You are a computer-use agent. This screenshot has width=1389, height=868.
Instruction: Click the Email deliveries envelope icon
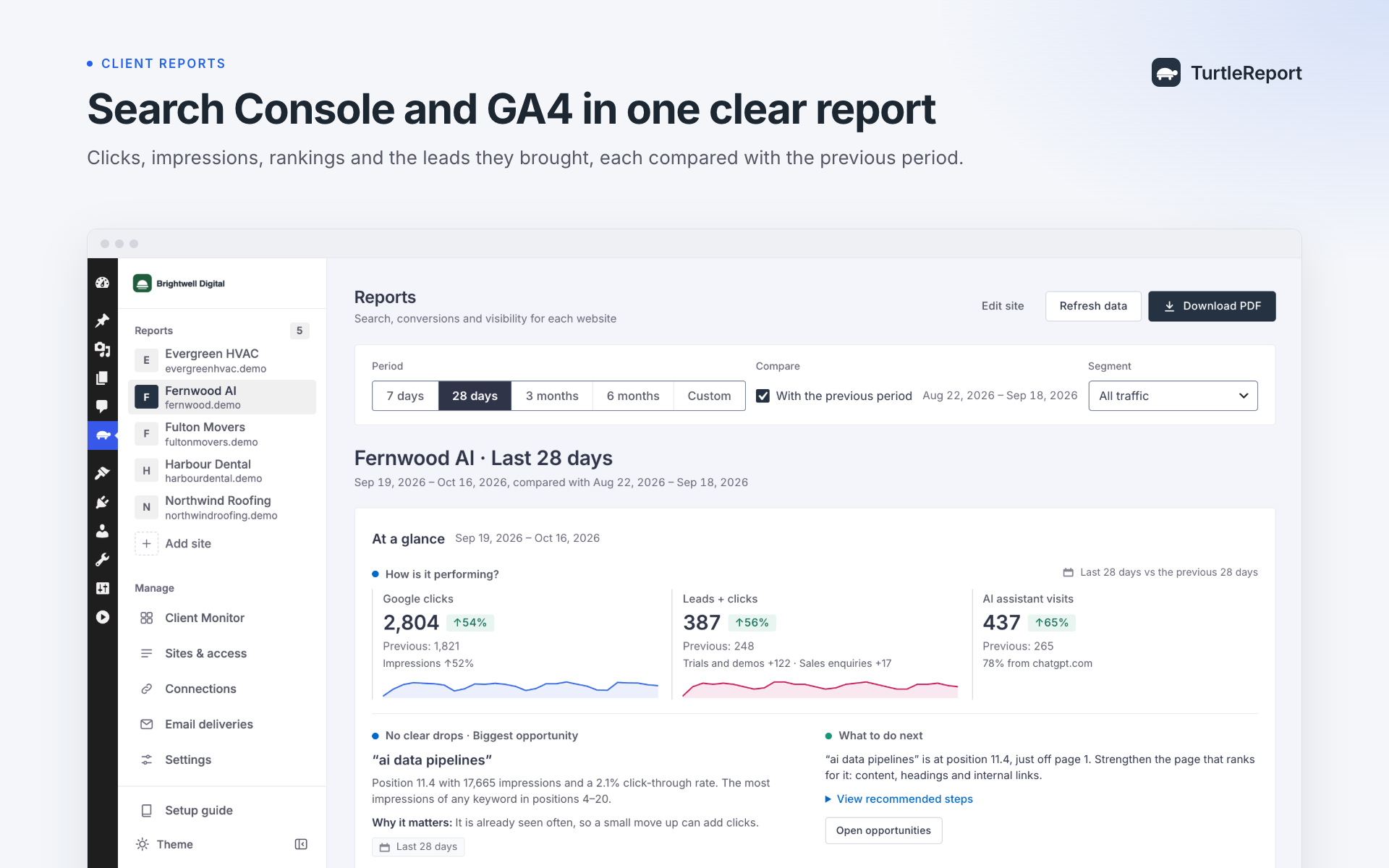coord(146,724)
